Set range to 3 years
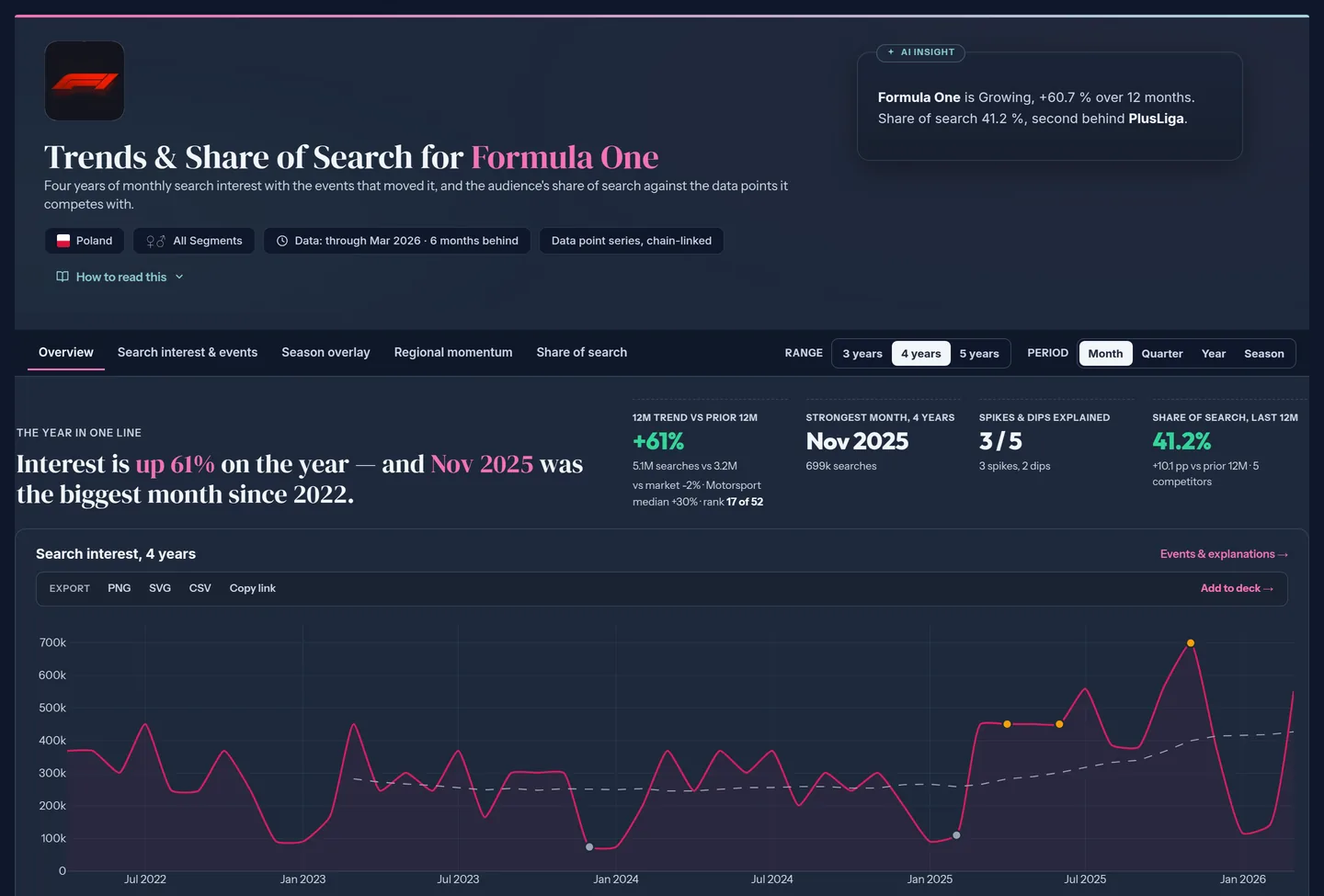Image resolution: width=1324 pixels, height=896 pixels. pyautogui.click(x=862, y=354)
